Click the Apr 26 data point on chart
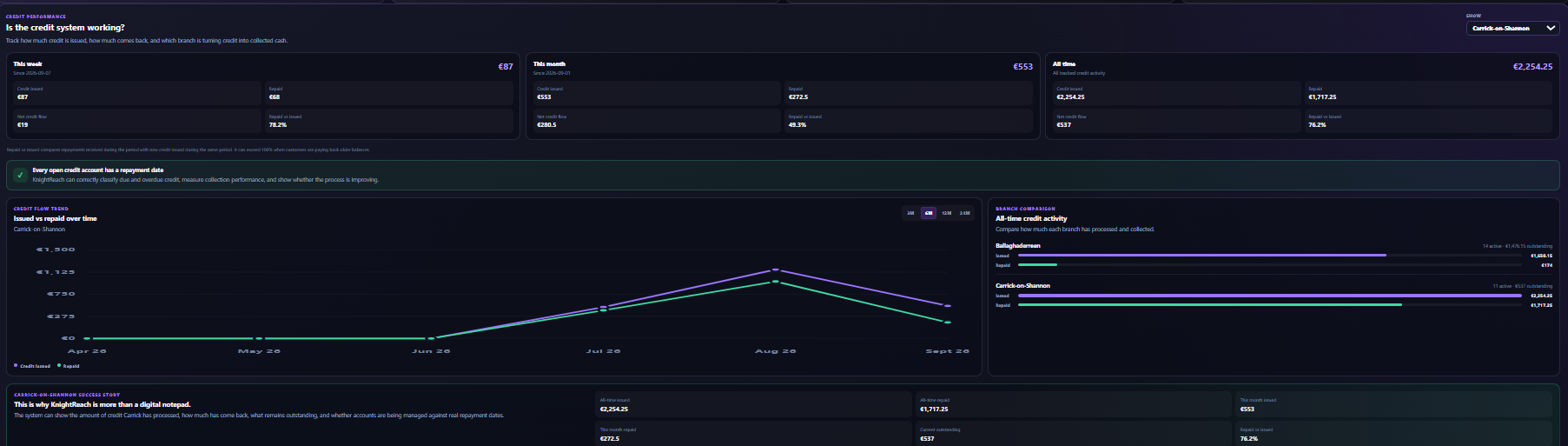This screenshot has height=446, width=1568. click(87, 338)
